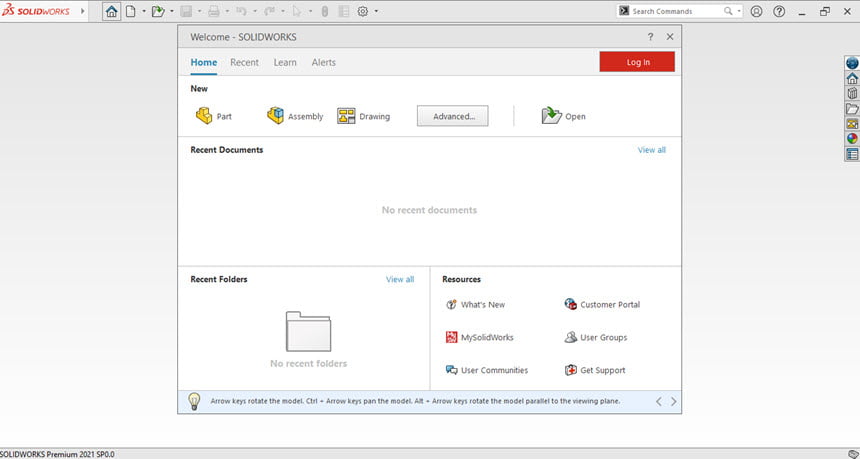The height and width of the screenshot is (459, 860).
Task: Click the Open file icon in the top toolbar
Action: coord(159,12)
